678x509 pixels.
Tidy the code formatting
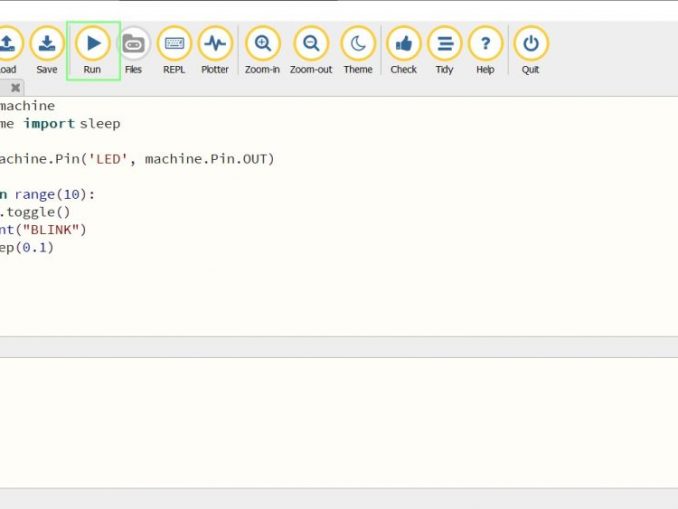click(x=445, y=50)
